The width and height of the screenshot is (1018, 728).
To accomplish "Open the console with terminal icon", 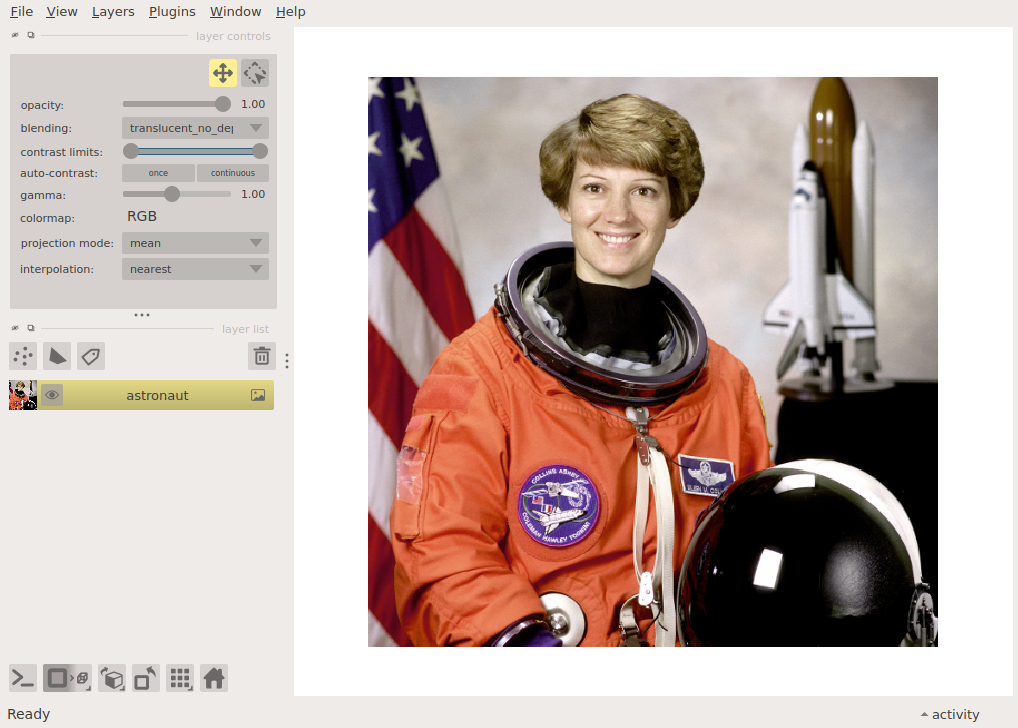I will pos(23,678).
